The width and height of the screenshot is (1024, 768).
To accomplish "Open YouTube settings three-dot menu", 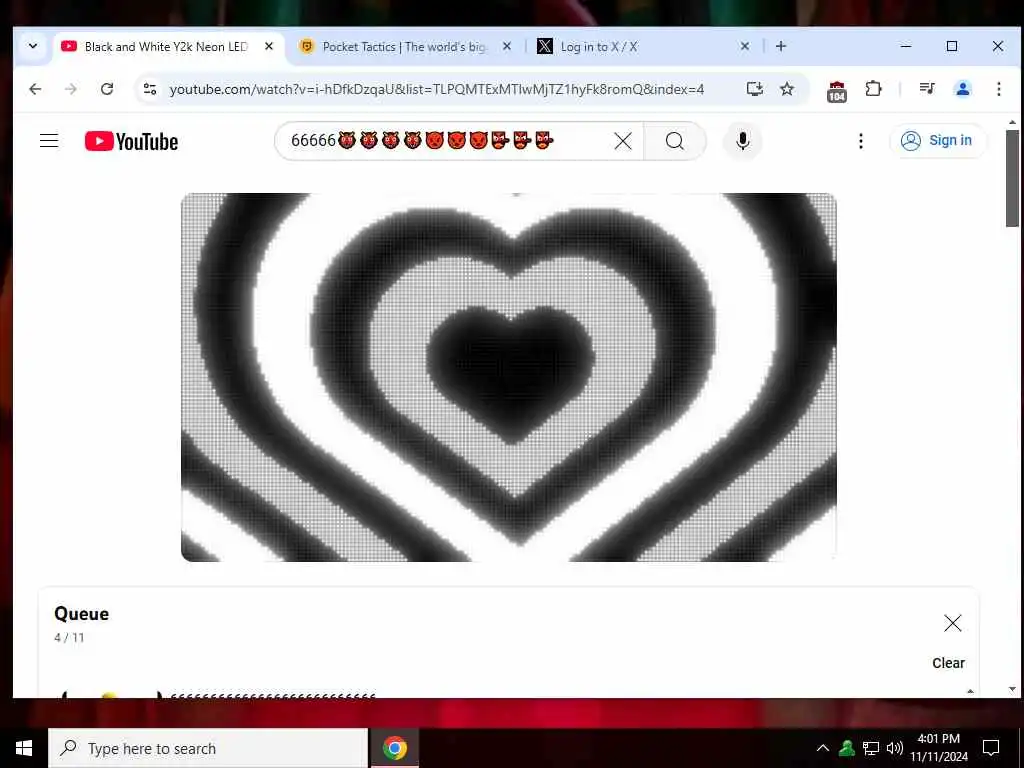I will 861,140.
